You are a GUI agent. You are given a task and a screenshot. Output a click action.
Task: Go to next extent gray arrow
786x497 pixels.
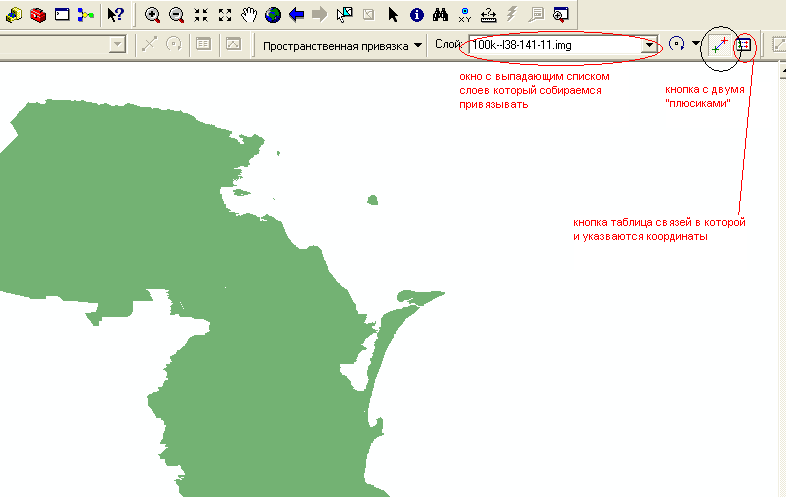coord(319,15)
